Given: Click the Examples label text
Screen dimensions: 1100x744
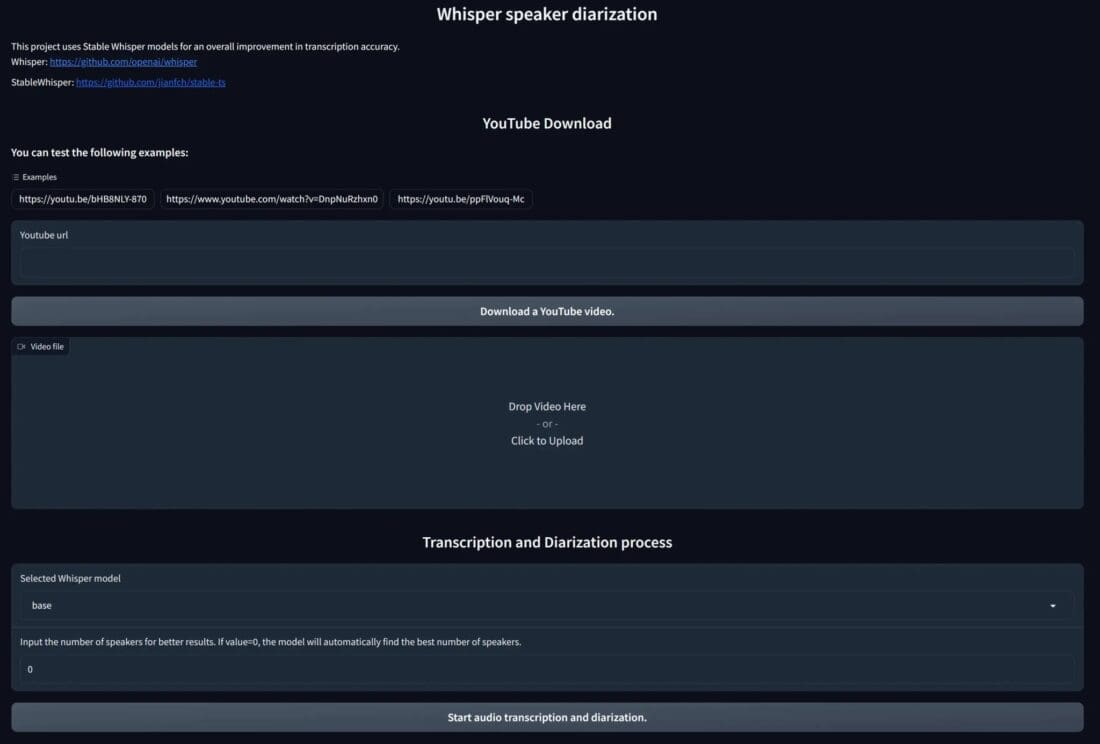Looking at the screenshot, I should 40,177.
